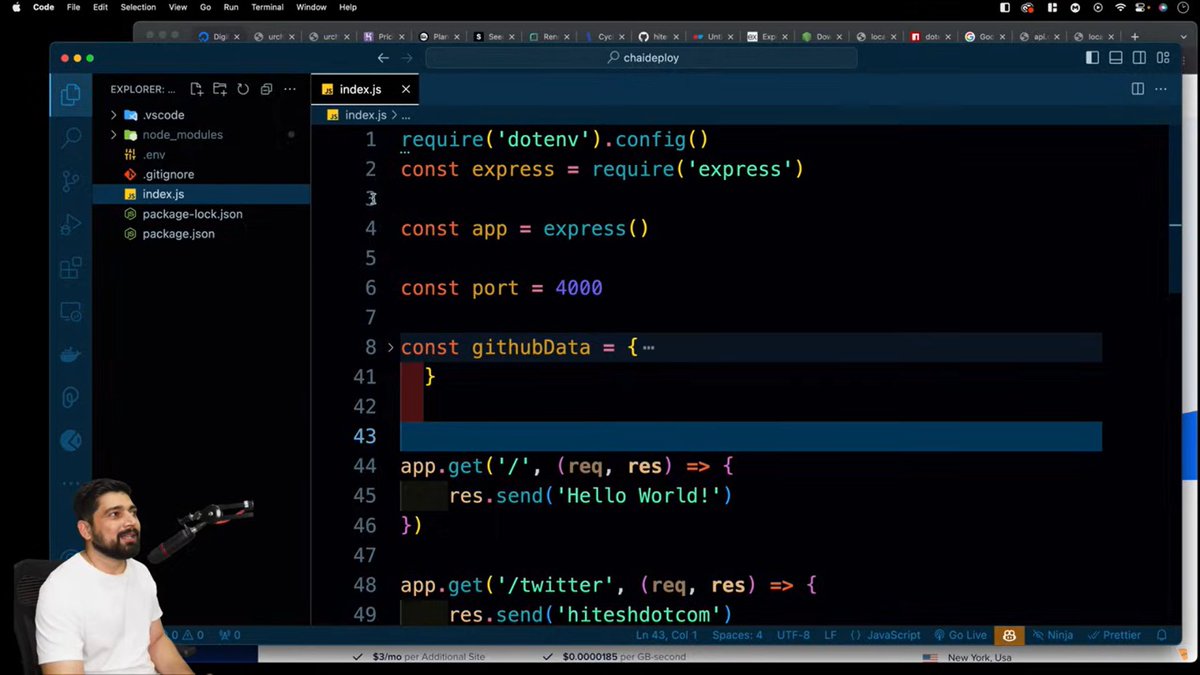1200x675 pixels.
Task: Split the editor using the split icon
Action: click(1137, 89)
